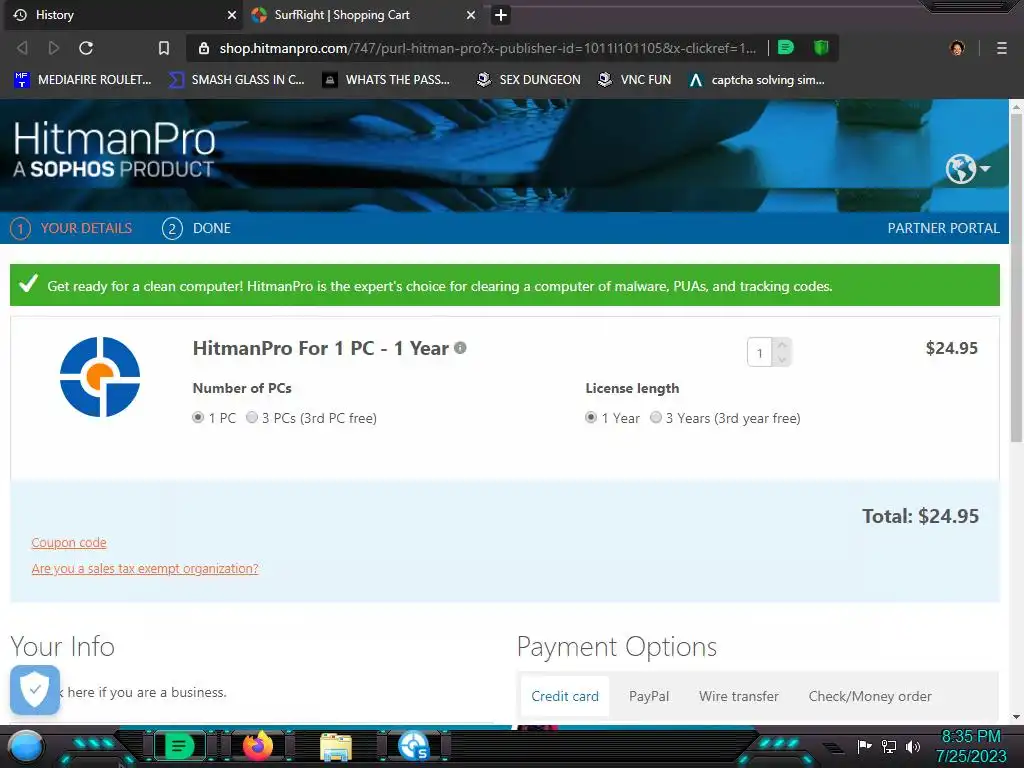
Task: Select the DONE step
Action: point(197,229)
